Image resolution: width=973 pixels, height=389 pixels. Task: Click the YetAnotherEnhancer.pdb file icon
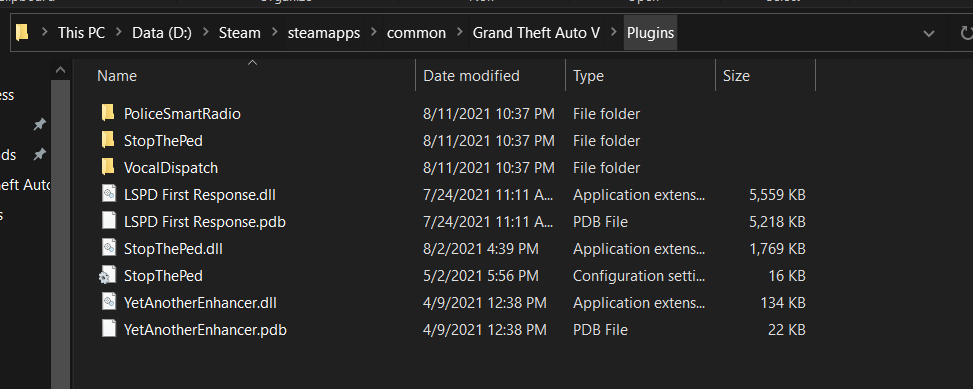point(109,329)
